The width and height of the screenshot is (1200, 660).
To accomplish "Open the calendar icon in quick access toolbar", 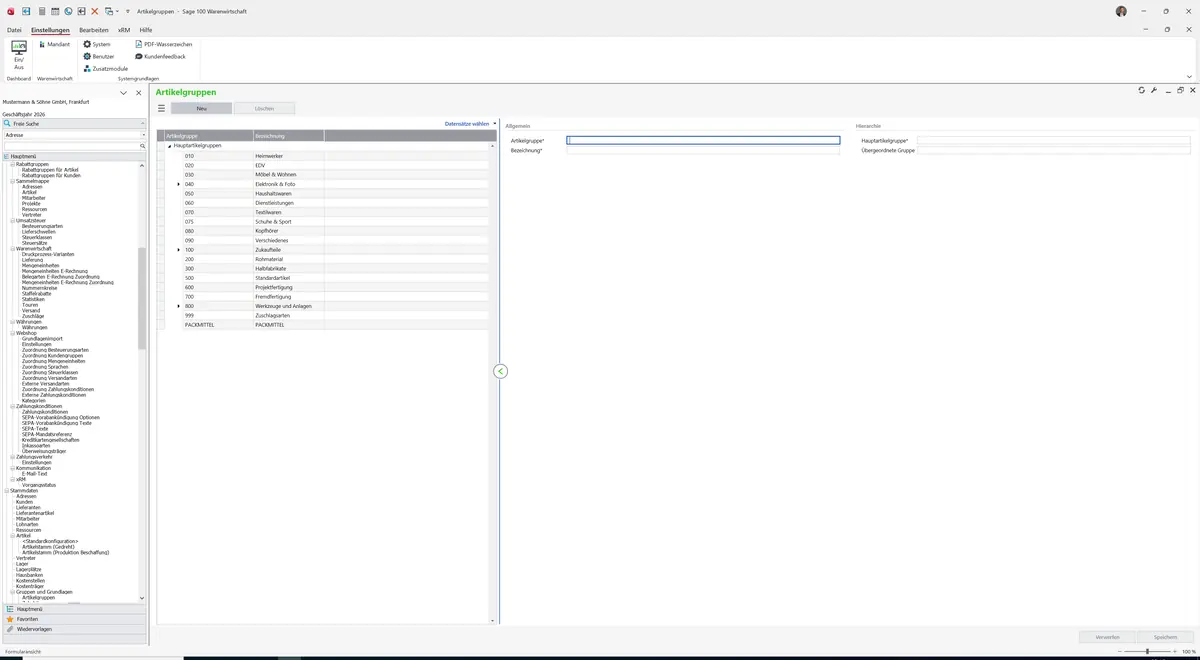I will point(55,11).
